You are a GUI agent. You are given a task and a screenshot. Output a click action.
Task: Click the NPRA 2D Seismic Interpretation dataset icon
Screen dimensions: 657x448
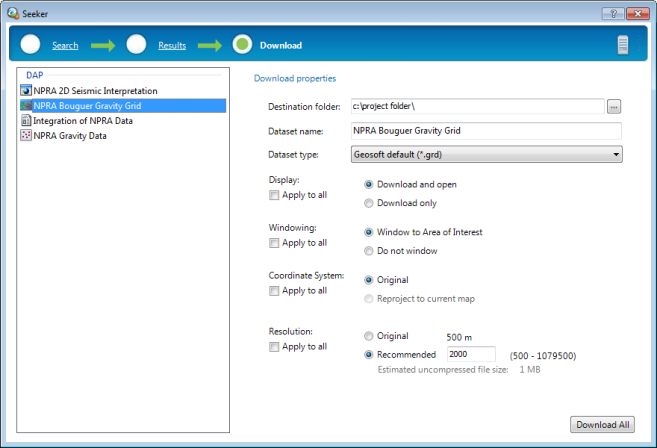[26, 91]
